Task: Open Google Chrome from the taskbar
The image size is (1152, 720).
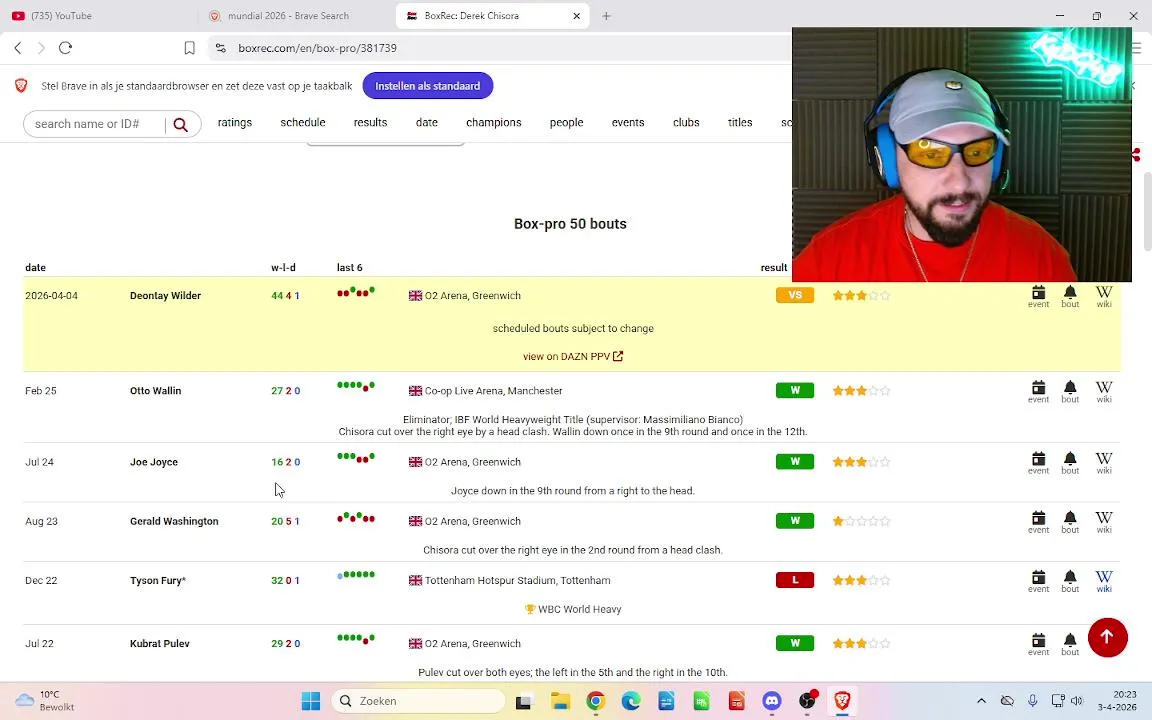Action: pyautogui.click(x=595, y=701)
